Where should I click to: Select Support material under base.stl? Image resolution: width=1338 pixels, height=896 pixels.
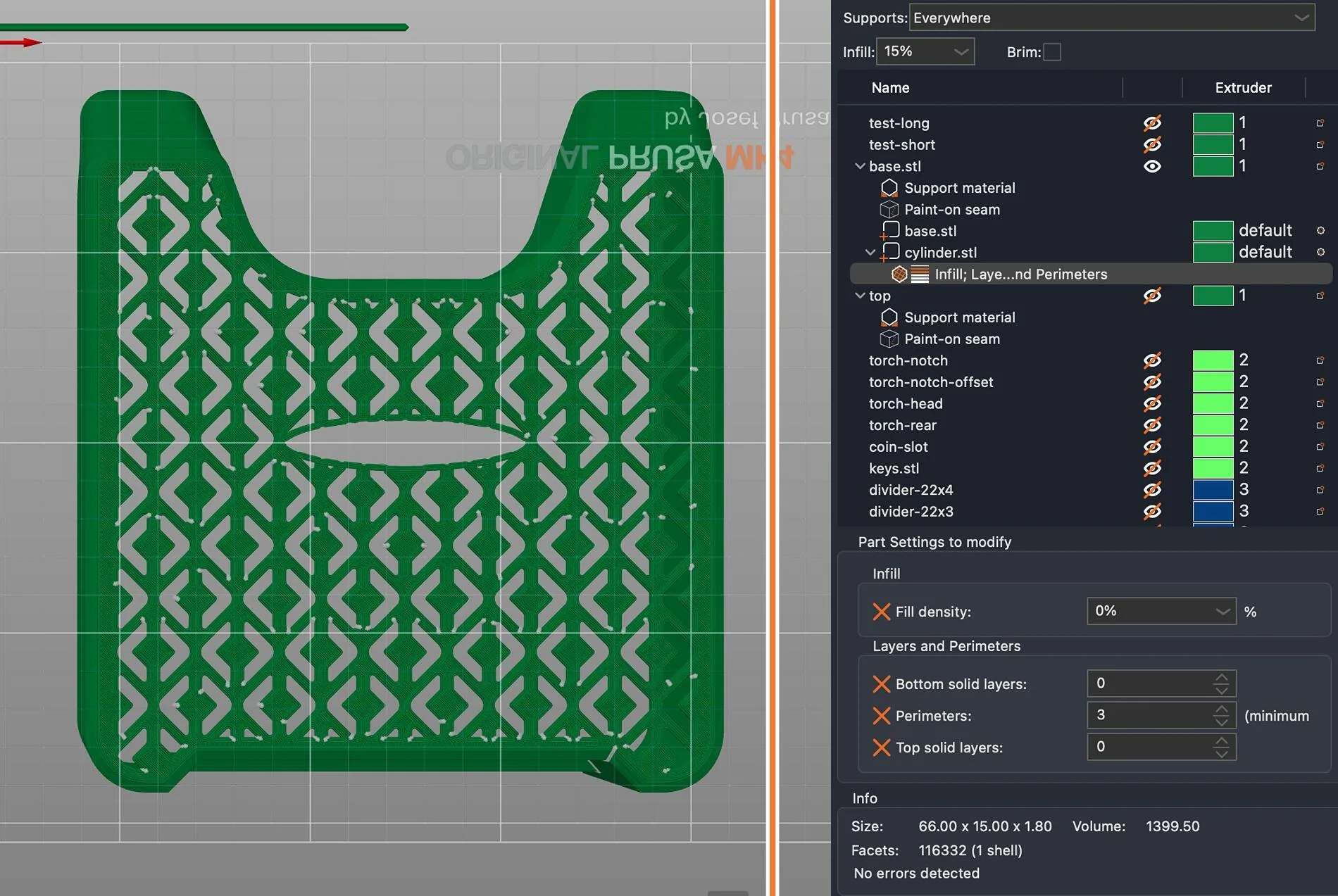(x=960, y=188)
